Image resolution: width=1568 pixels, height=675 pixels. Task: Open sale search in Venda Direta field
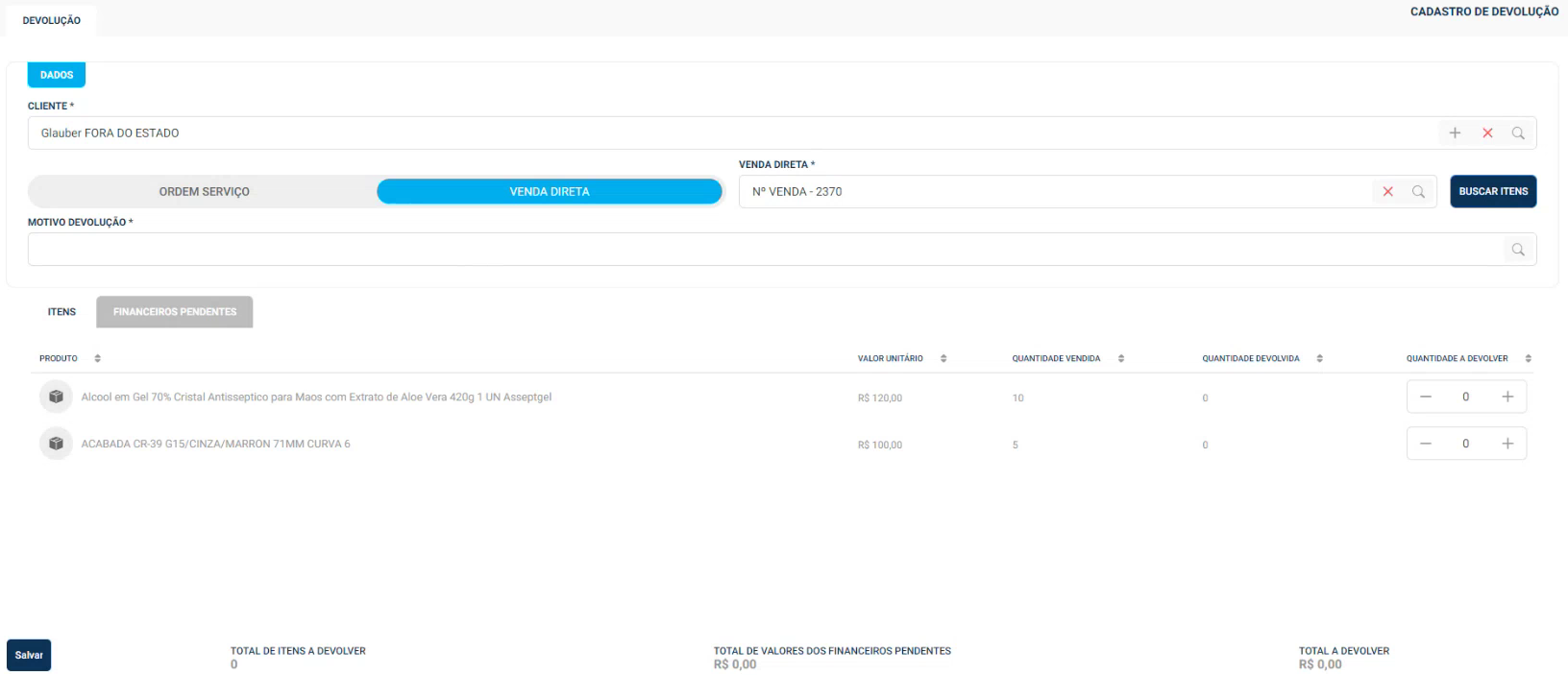[x=1418, y=192]
